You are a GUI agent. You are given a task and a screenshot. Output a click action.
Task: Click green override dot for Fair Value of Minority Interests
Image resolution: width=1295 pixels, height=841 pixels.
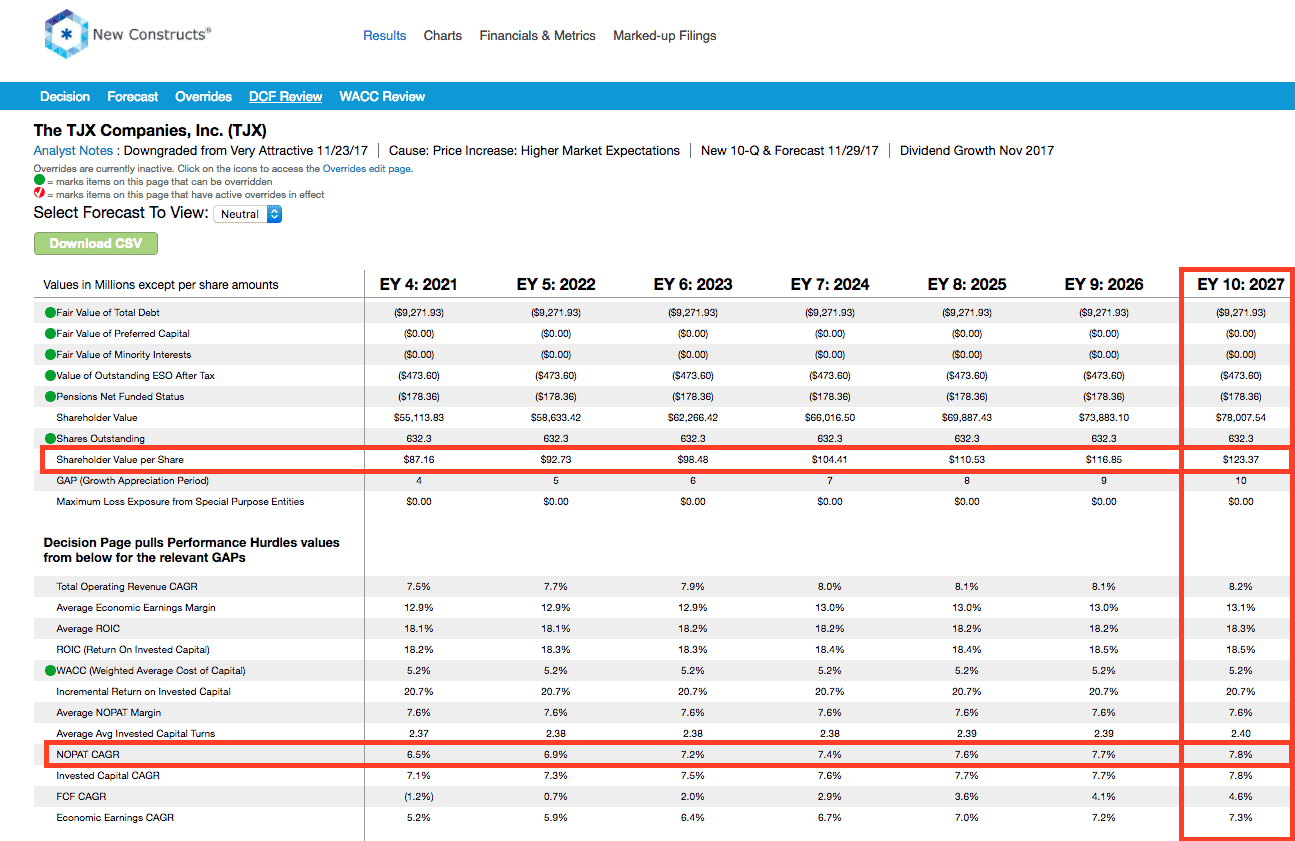[50, 355]
